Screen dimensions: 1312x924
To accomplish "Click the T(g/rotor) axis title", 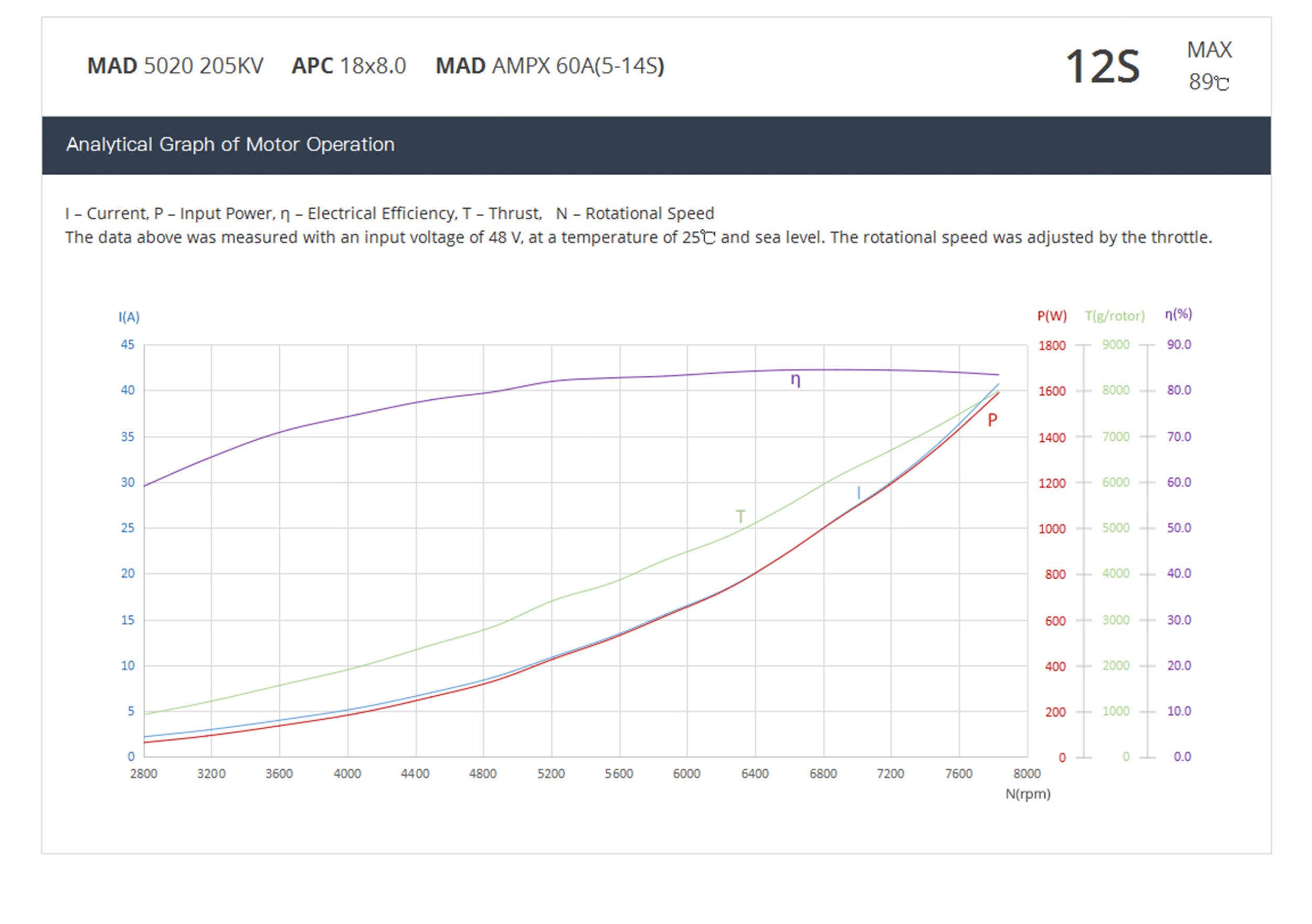I will click(1115, 316).
